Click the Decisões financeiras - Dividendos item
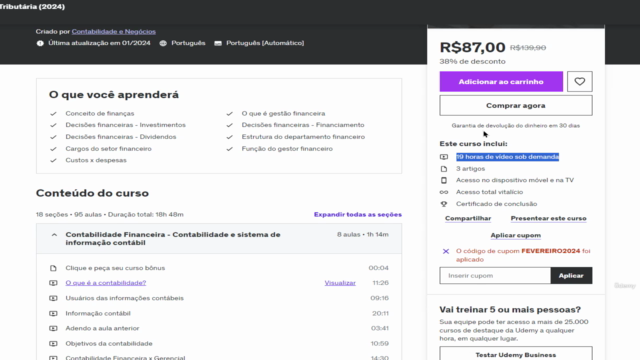Image resolution: width=640 pixels, height=360 pixels. (121, 137)
